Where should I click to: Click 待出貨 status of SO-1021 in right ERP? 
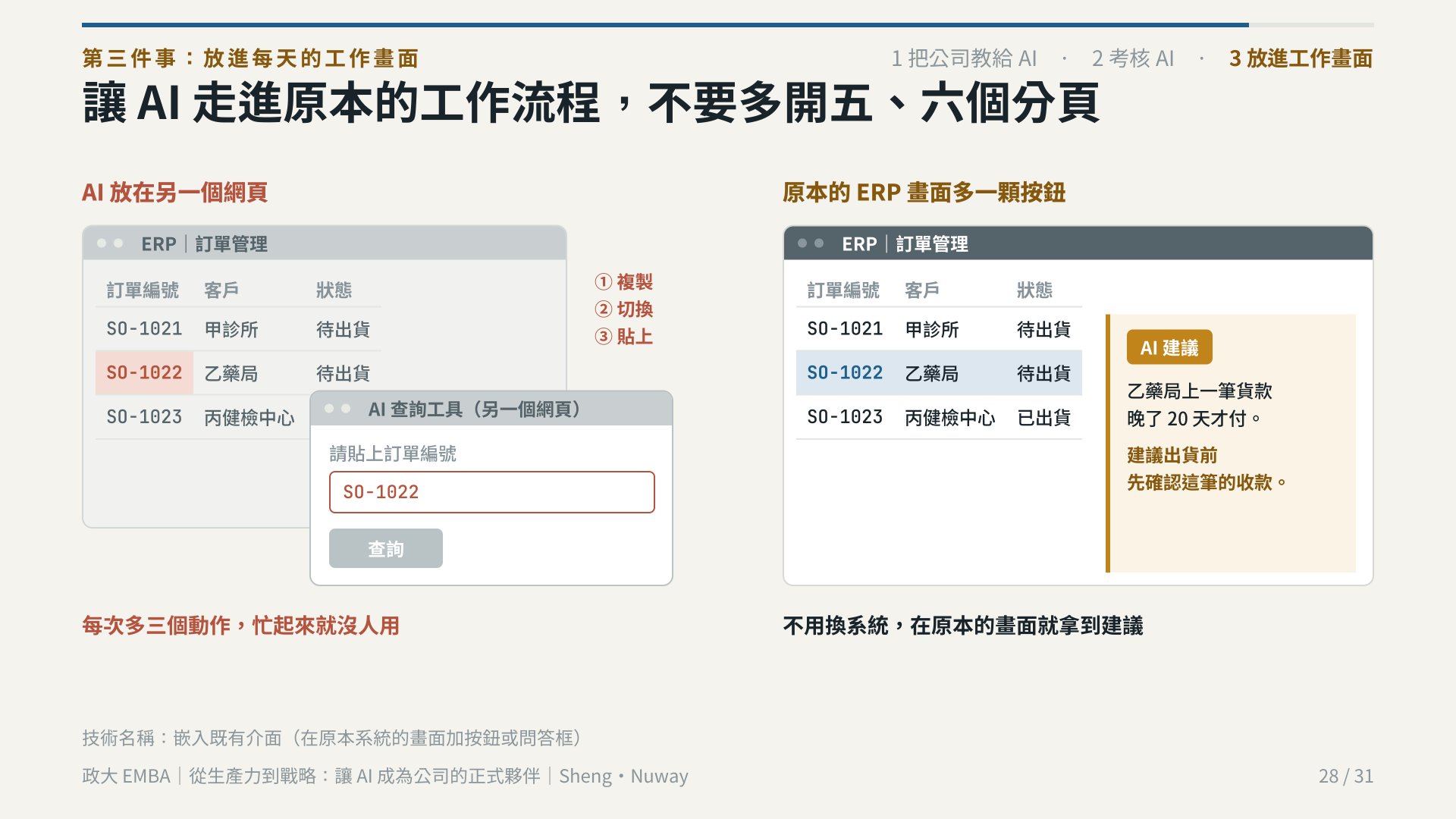(1044, 329)
